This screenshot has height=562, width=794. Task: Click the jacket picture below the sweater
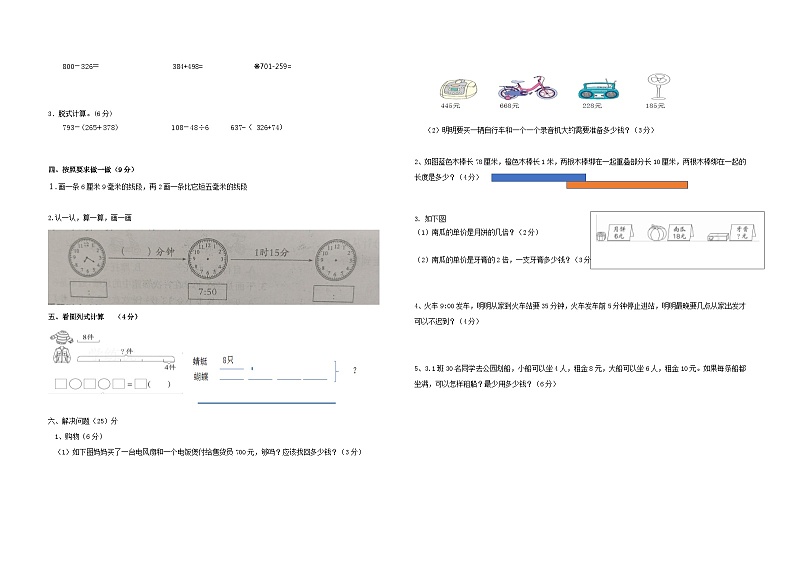(62, 354)
